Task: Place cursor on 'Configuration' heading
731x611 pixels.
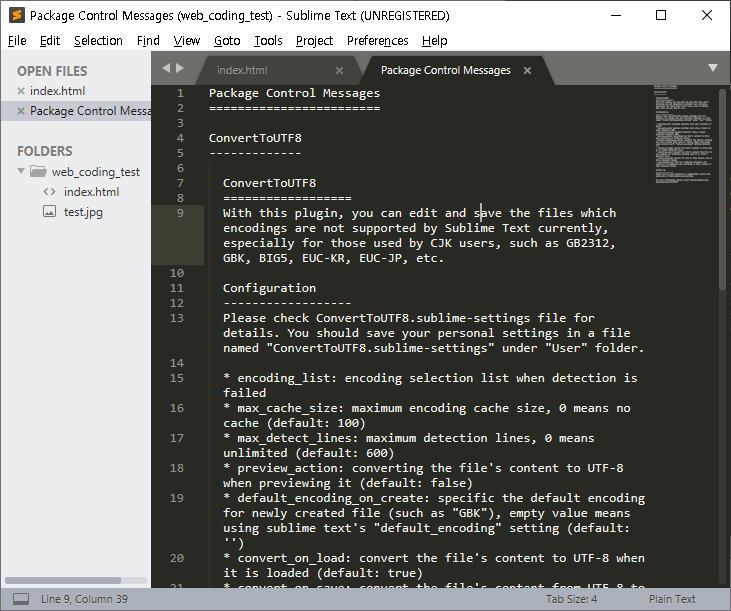Action: pyautogui.click(x=269, y=288)
